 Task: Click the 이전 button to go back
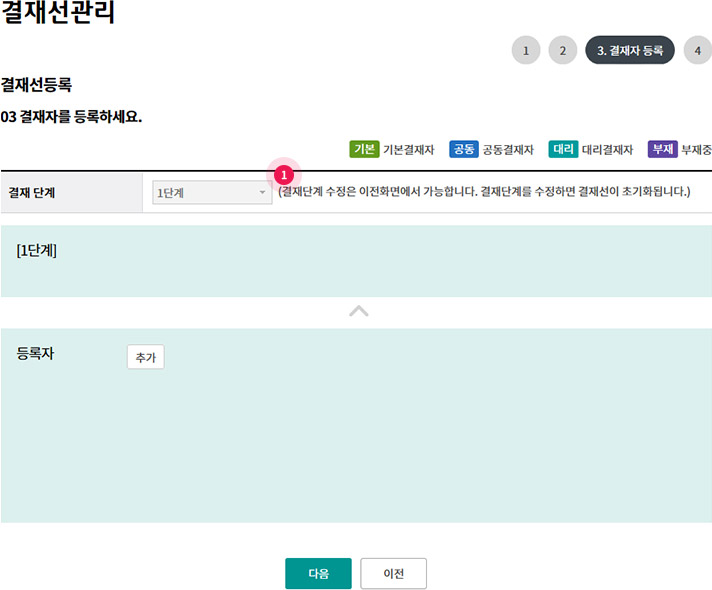point(394,574)
